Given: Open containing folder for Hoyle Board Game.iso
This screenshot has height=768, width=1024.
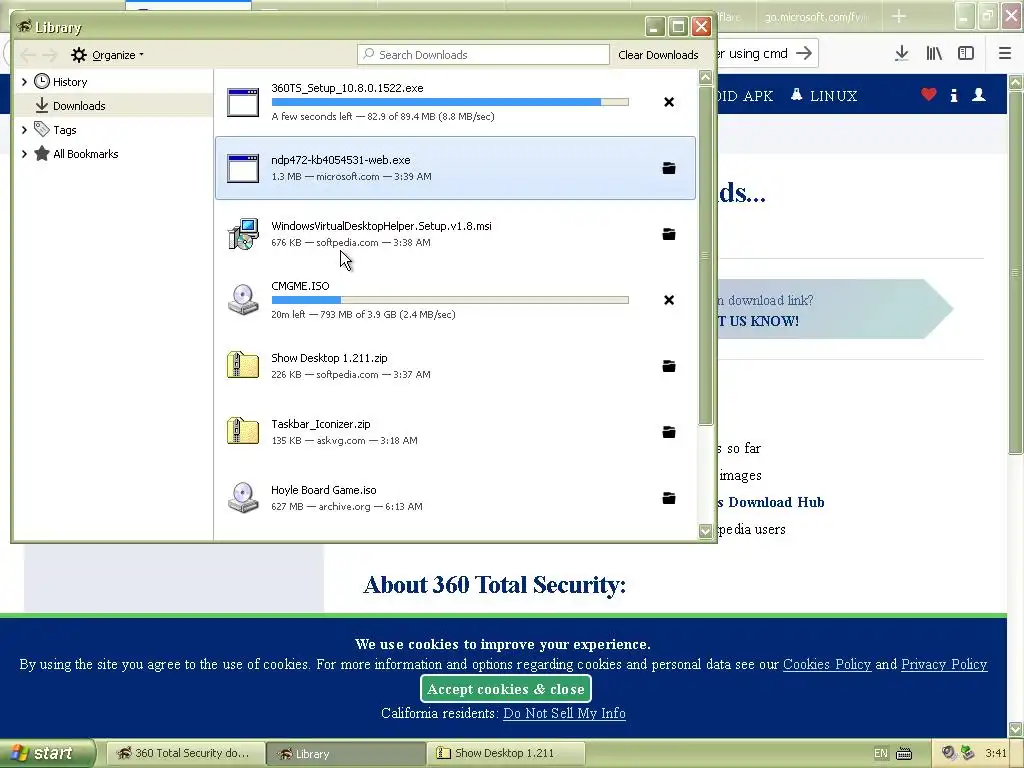Looking at the screenshot, I should (x=669, y=498).
